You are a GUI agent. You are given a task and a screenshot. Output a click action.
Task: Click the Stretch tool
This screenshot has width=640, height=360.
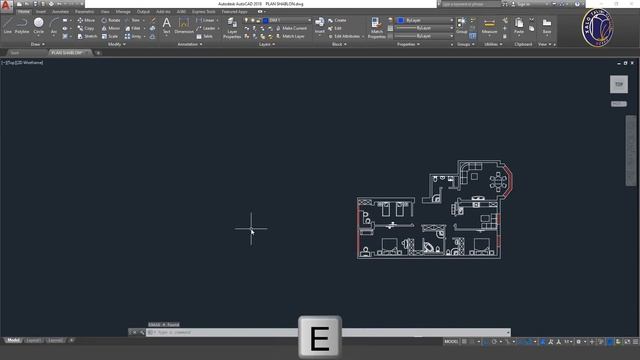[87, 36]
